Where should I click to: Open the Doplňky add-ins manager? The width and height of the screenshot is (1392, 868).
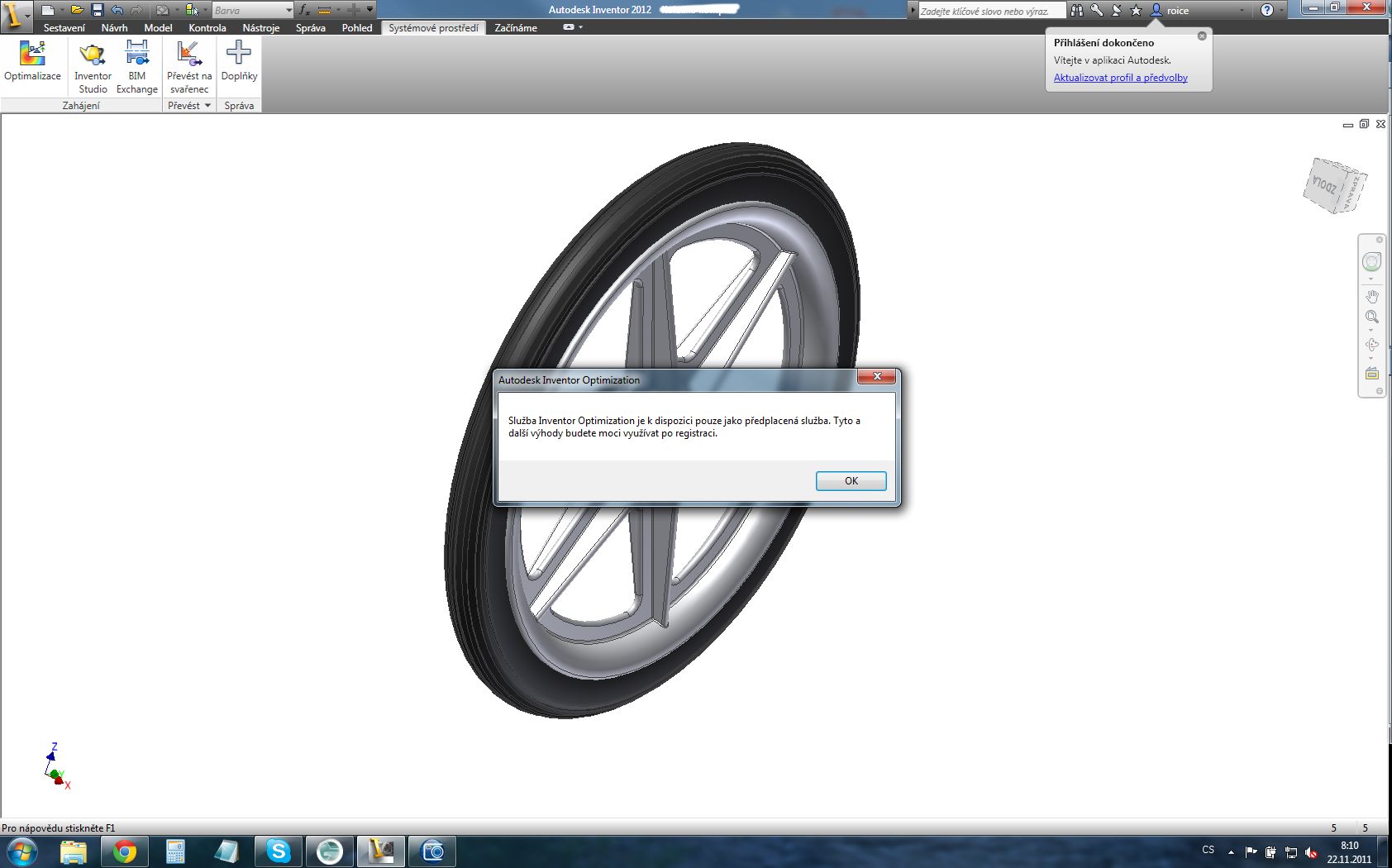click(239, 61)
